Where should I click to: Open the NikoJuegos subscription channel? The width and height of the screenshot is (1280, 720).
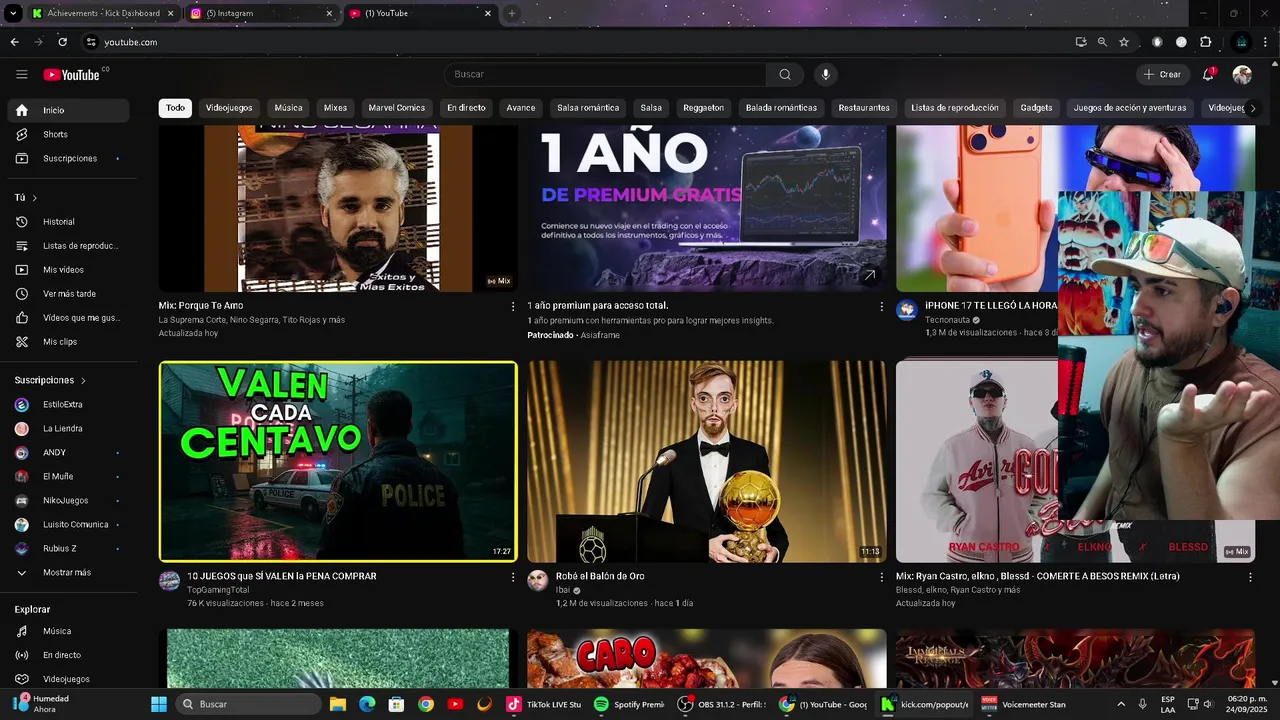68,501
